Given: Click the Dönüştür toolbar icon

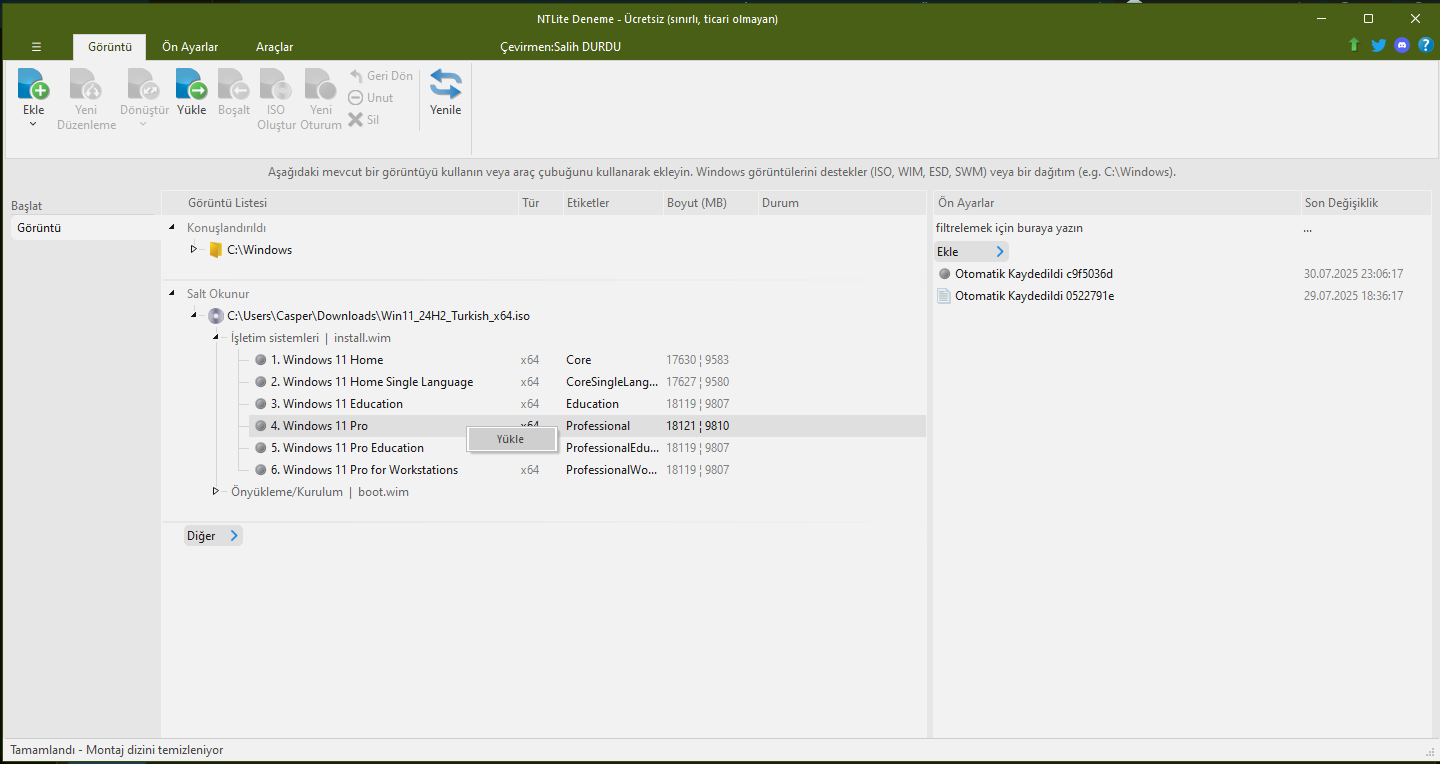Looking at the screenshot, I should coord(144,84).
